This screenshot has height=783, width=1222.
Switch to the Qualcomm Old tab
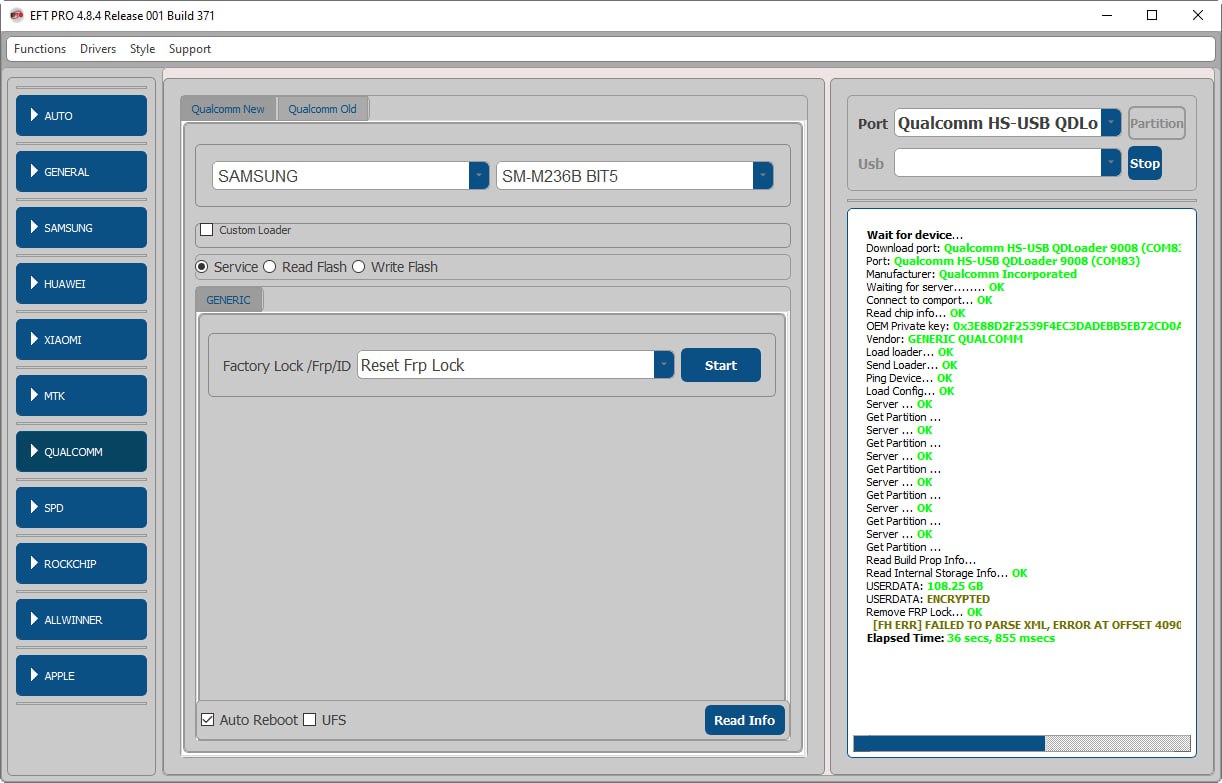pyautogui.click(x=322, y=109)
